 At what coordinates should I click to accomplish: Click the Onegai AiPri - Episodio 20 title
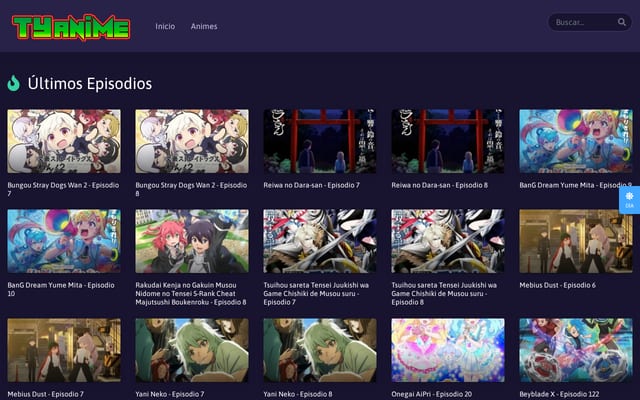[432, 394]
